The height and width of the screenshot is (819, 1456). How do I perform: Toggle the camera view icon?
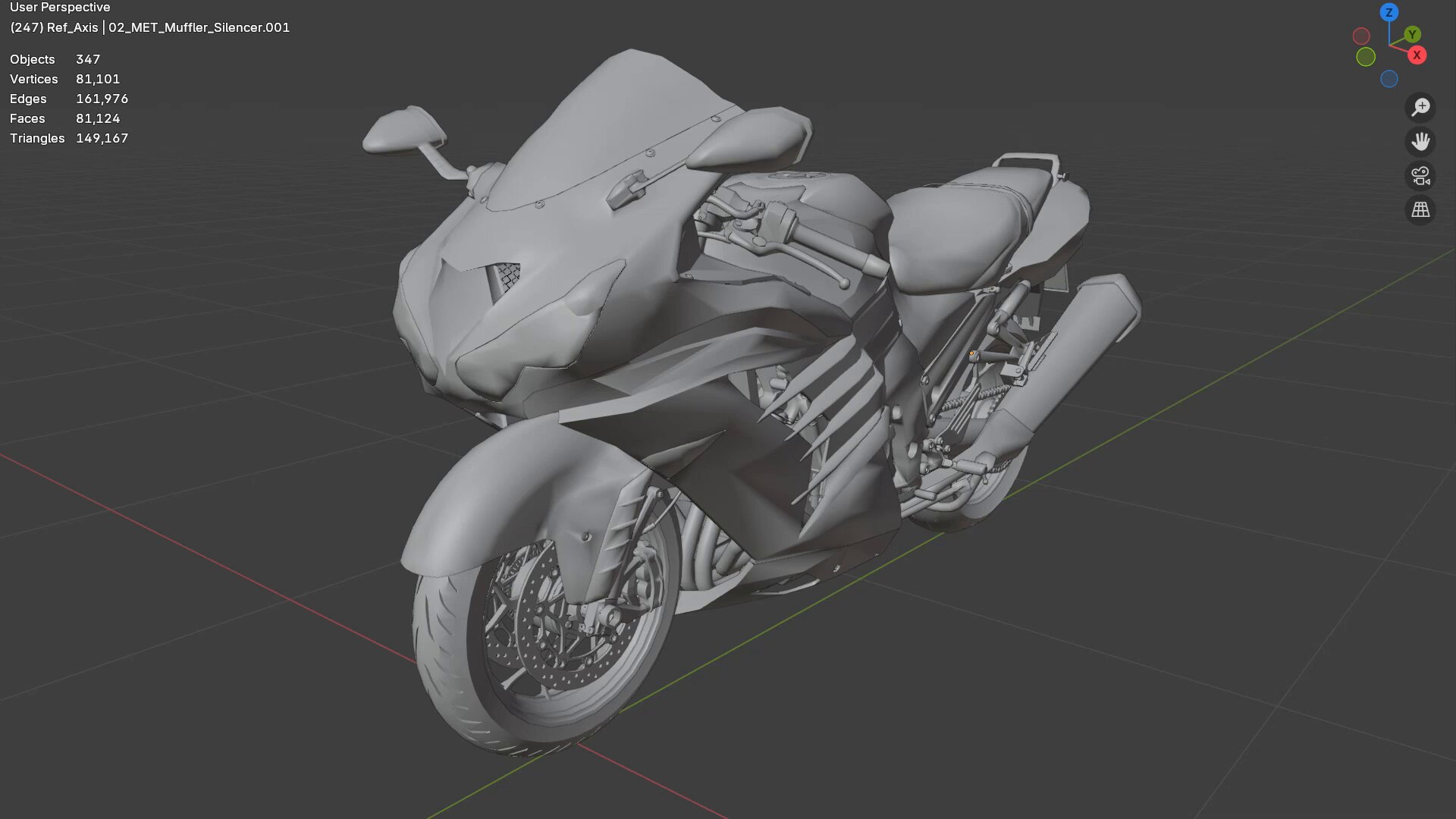pos(1420,176)
